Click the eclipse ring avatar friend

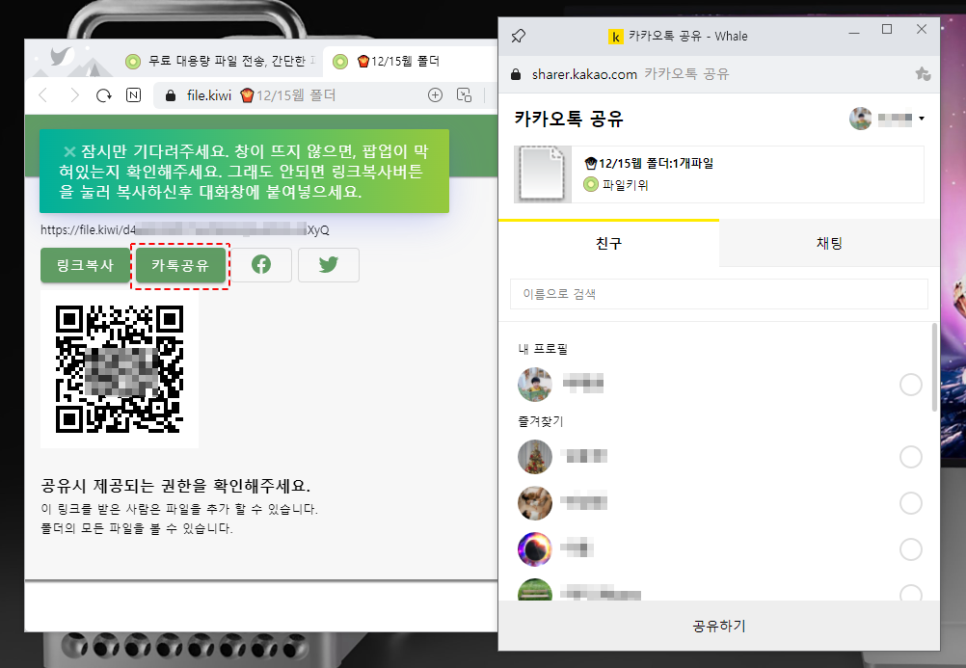coord(535,549)
